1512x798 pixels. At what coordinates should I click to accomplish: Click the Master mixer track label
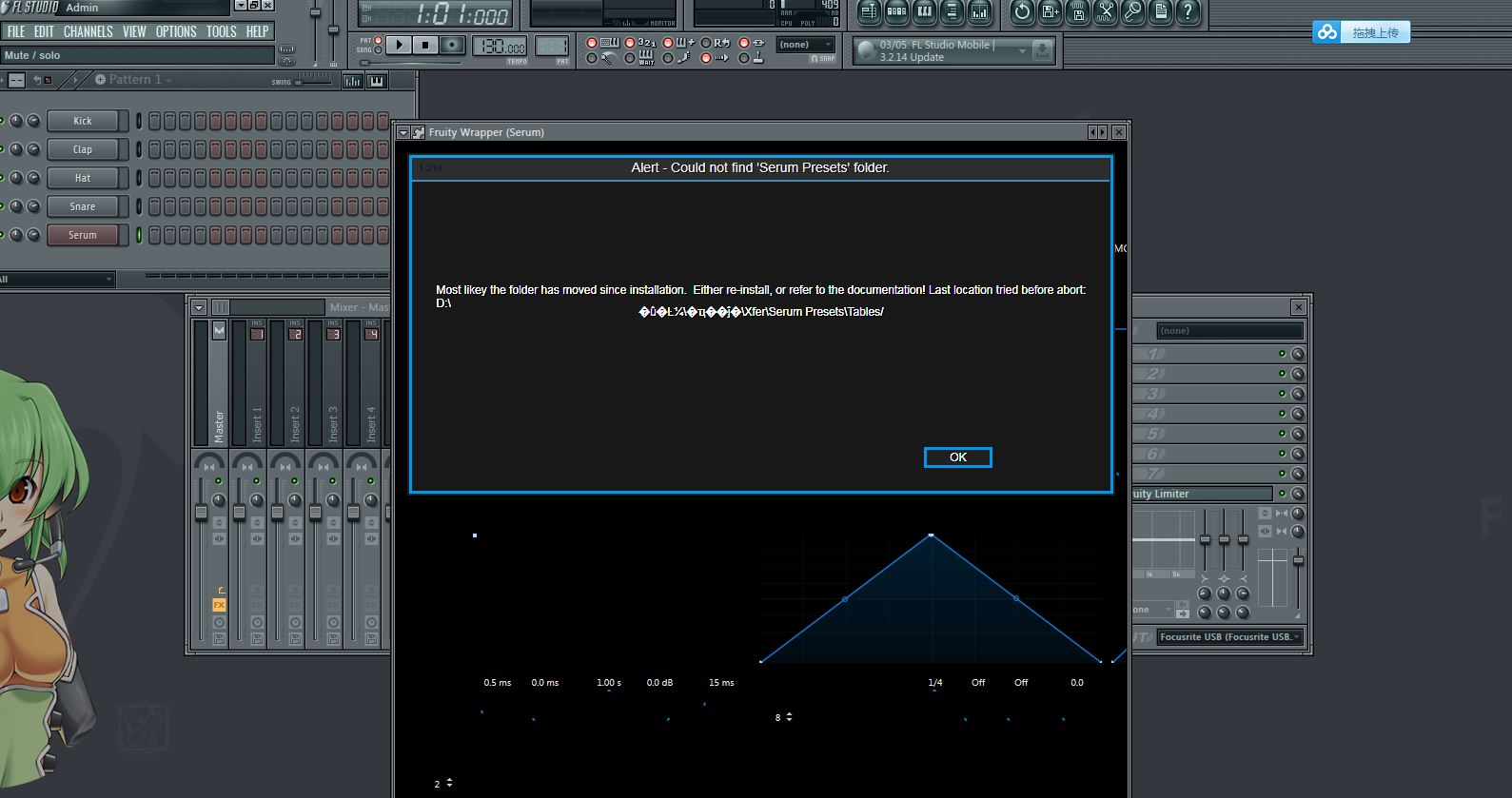point(219,425)
